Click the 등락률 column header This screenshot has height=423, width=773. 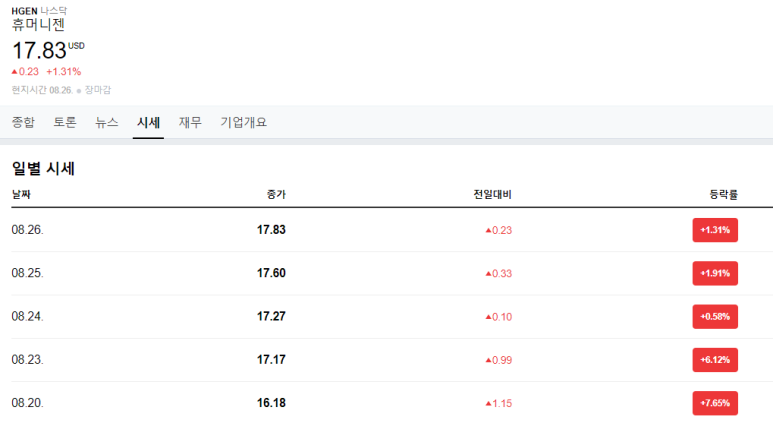[724, 194]
